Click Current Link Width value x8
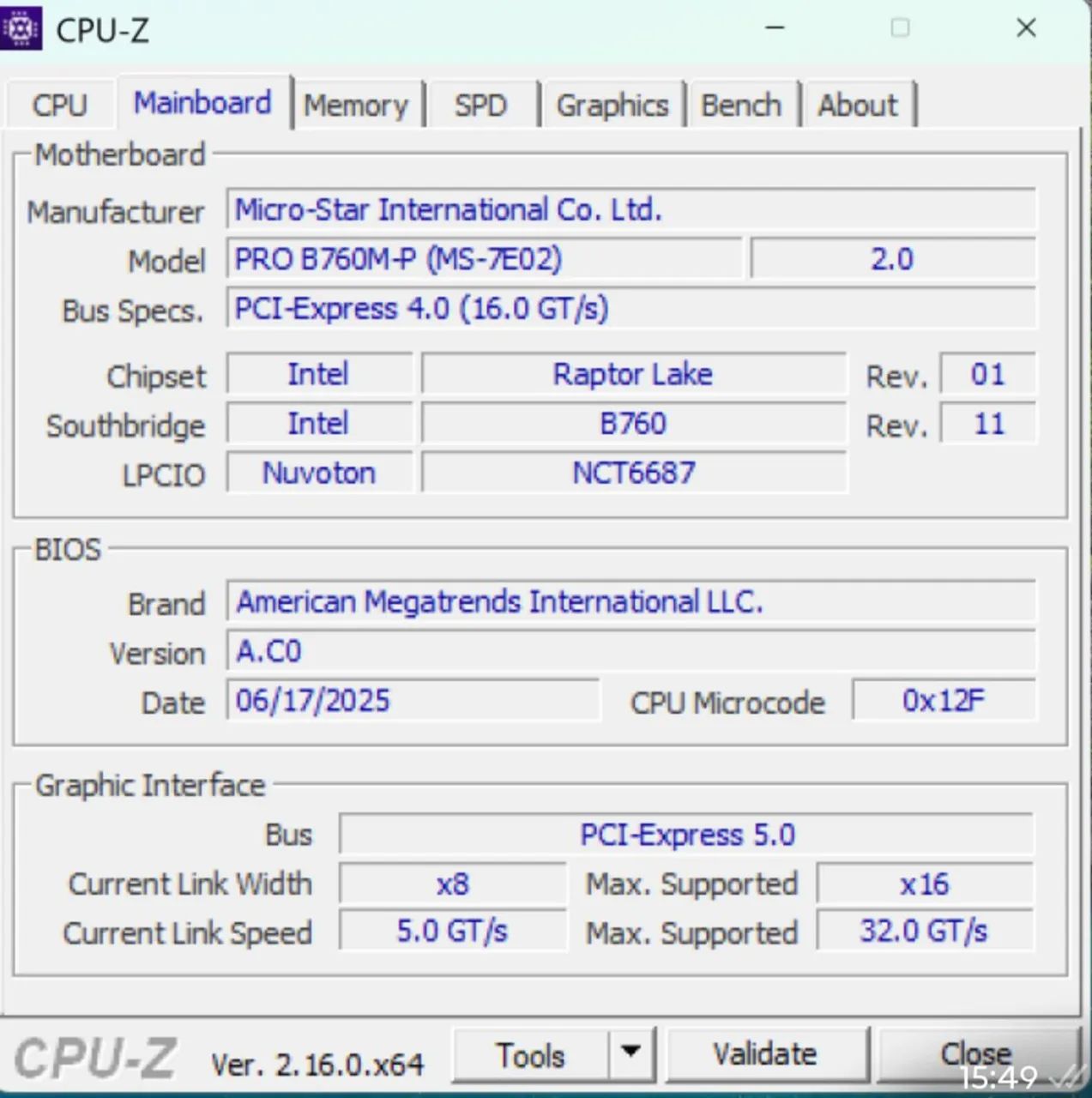The image size is (1092, 1098). coord(453,884)
